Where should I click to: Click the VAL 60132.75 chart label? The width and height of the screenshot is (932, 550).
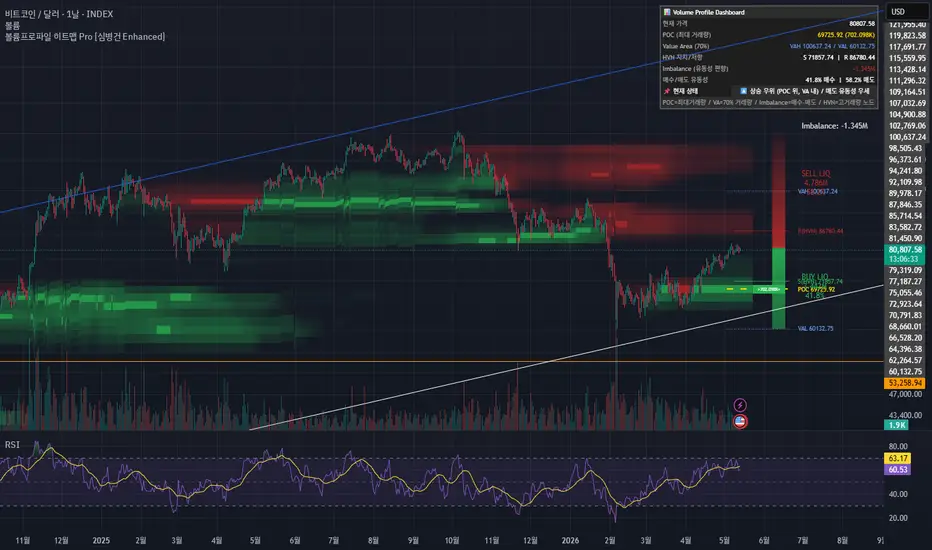click(816, 328)
